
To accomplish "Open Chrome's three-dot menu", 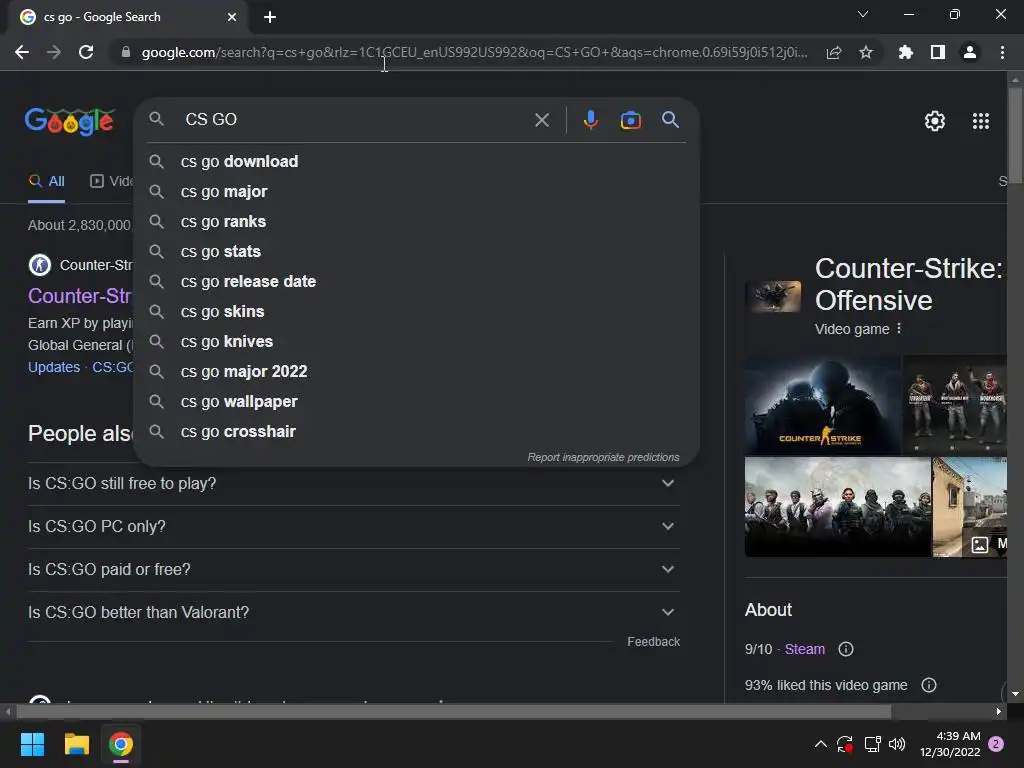I will [1002, 52].
